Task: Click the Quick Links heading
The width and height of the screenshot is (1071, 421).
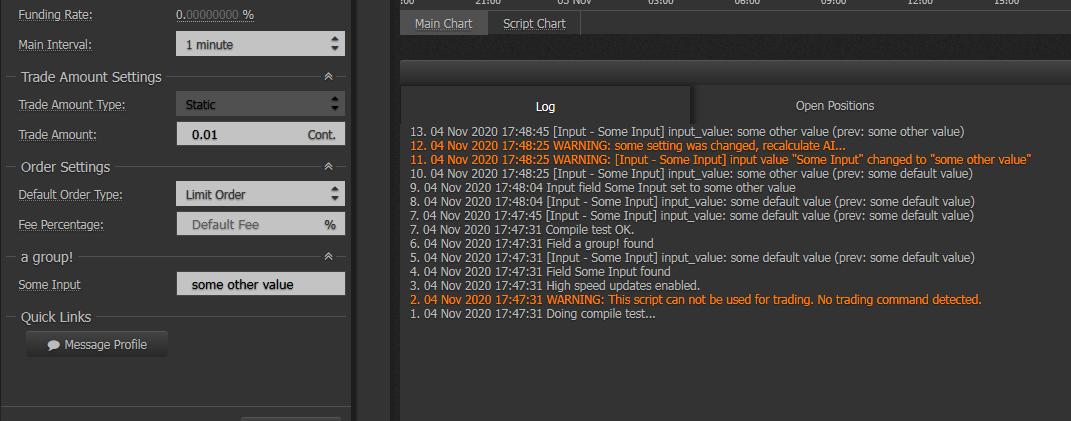Action: [x=56, y=317]
